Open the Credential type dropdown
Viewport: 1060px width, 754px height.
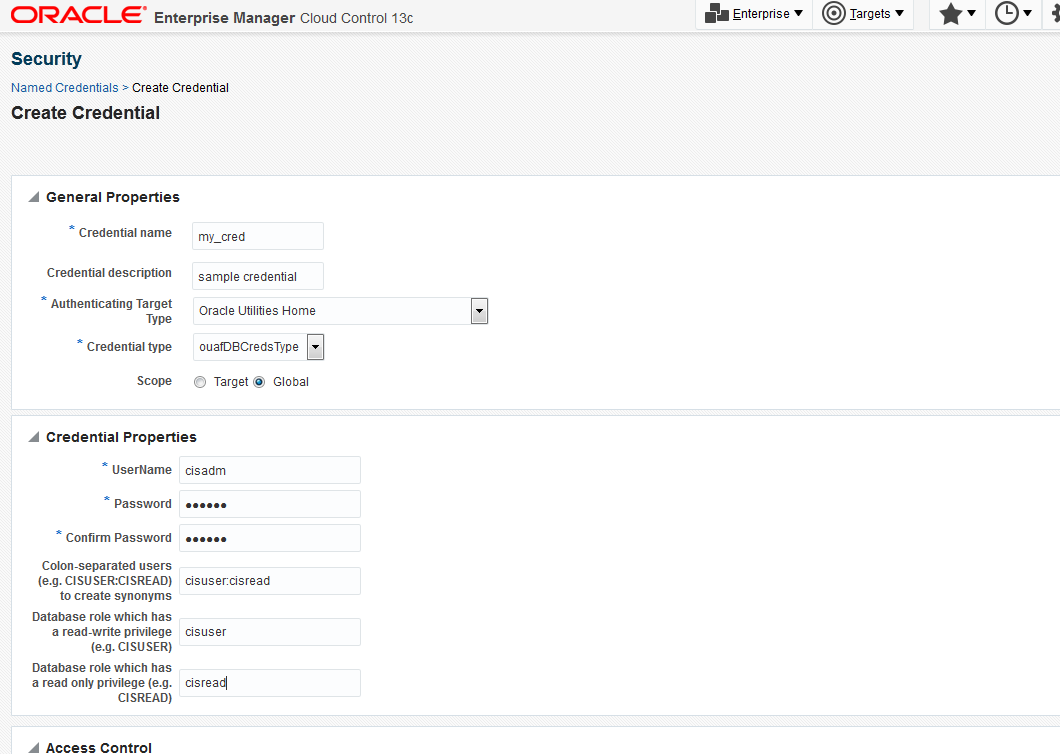(x=315, y=347)
